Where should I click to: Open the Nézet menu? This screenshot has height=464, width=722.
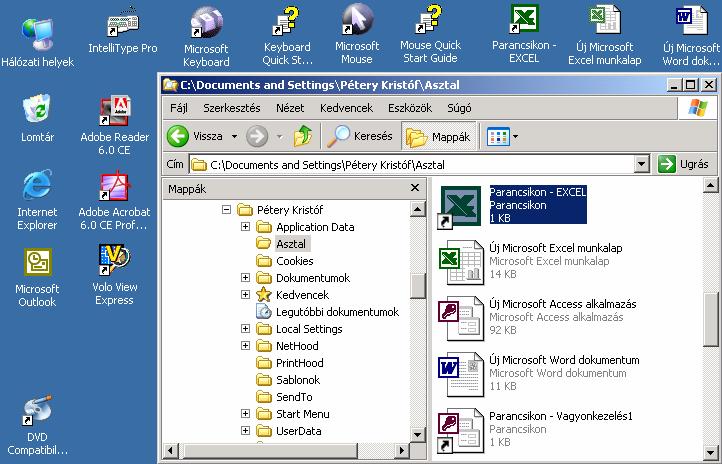click(x=290, y=108)
